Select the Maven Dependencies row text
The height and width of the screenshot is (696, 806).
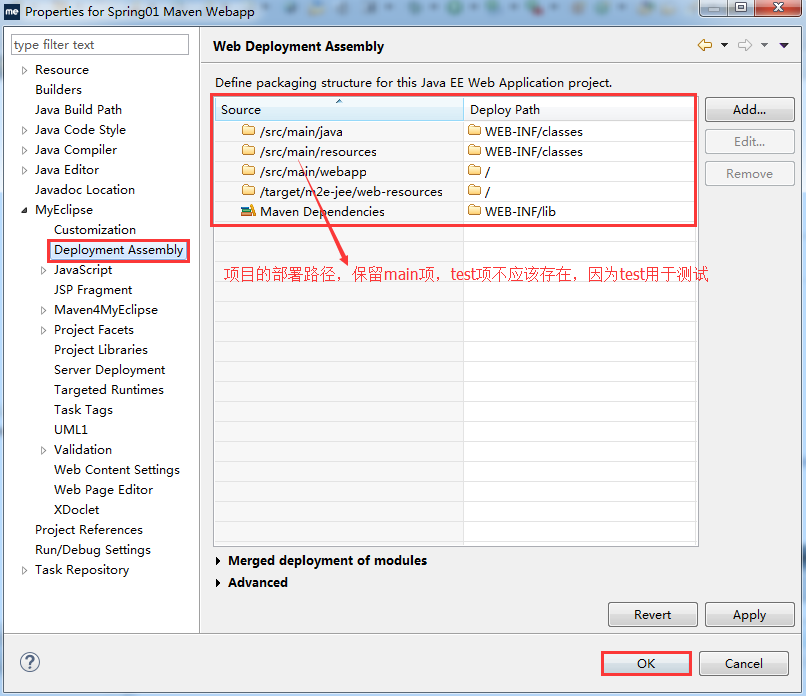[322, 212]
